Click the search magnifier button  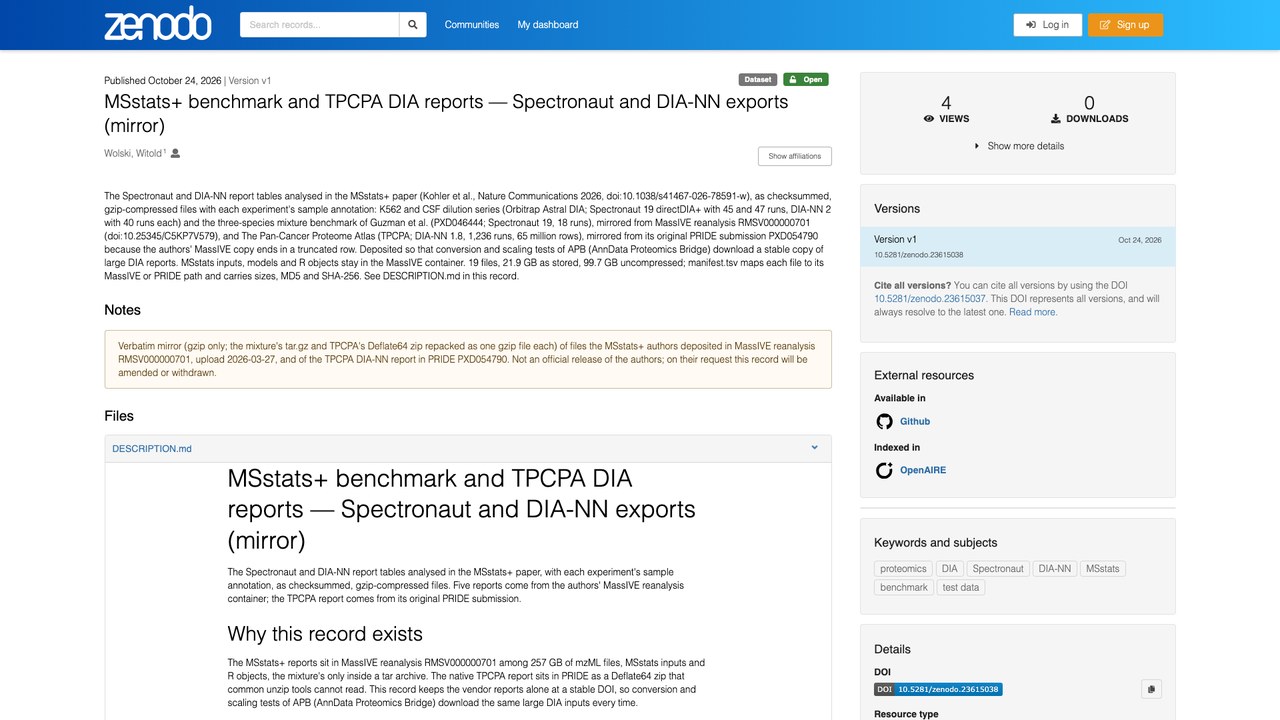tap(413, 25)
